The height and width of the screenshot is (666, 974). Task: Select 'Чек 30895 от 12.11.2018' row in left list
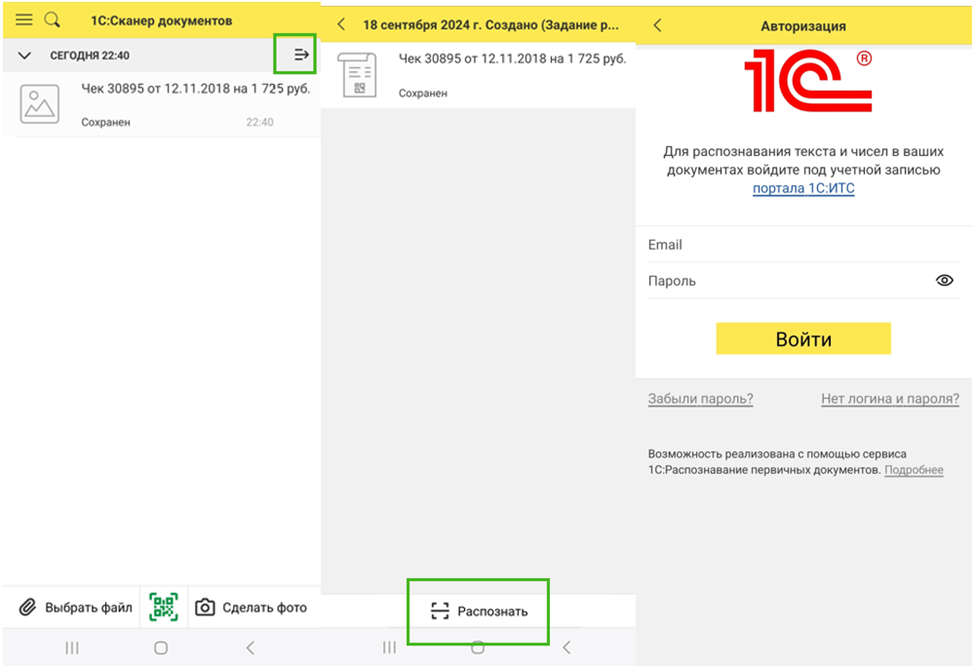162,104
